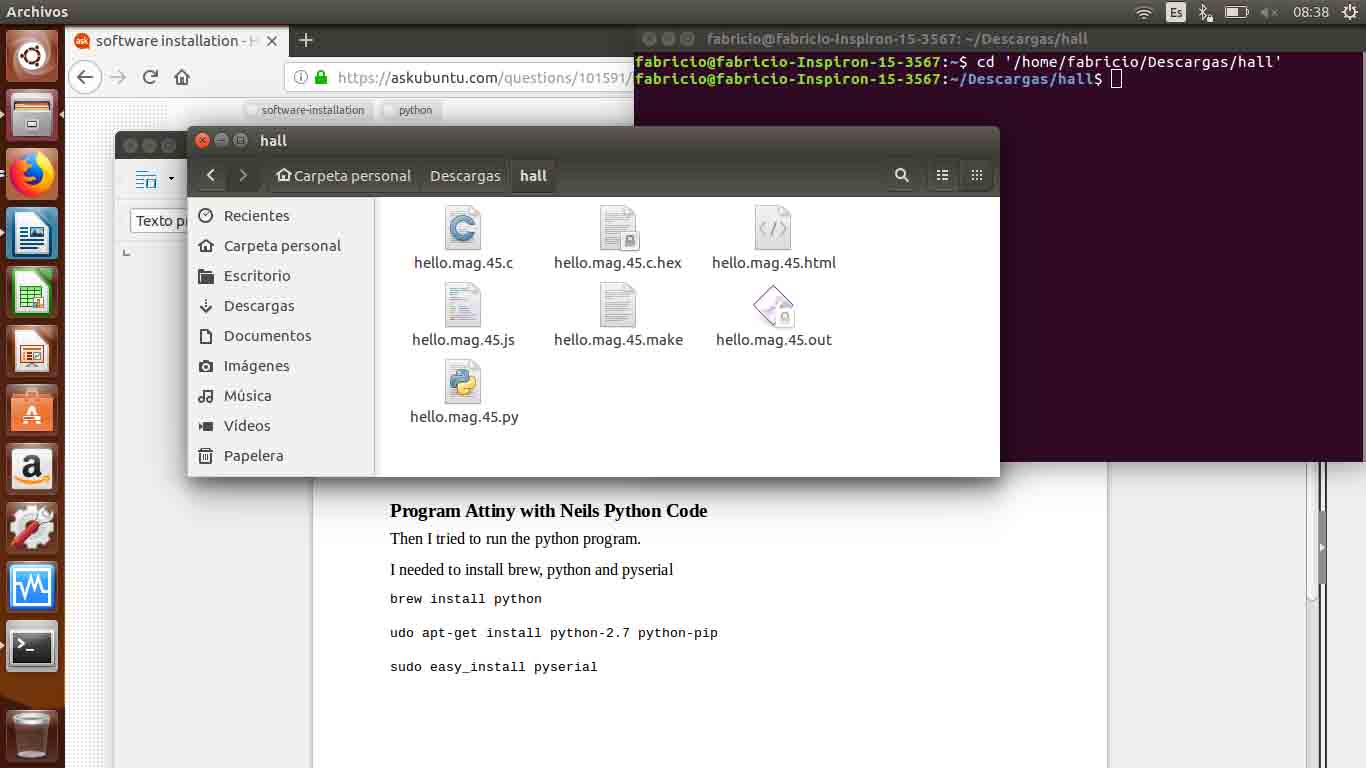The image size is (1366, 768).
Task: Open System Monitor from the launcher
Action: tap(32, 587)
